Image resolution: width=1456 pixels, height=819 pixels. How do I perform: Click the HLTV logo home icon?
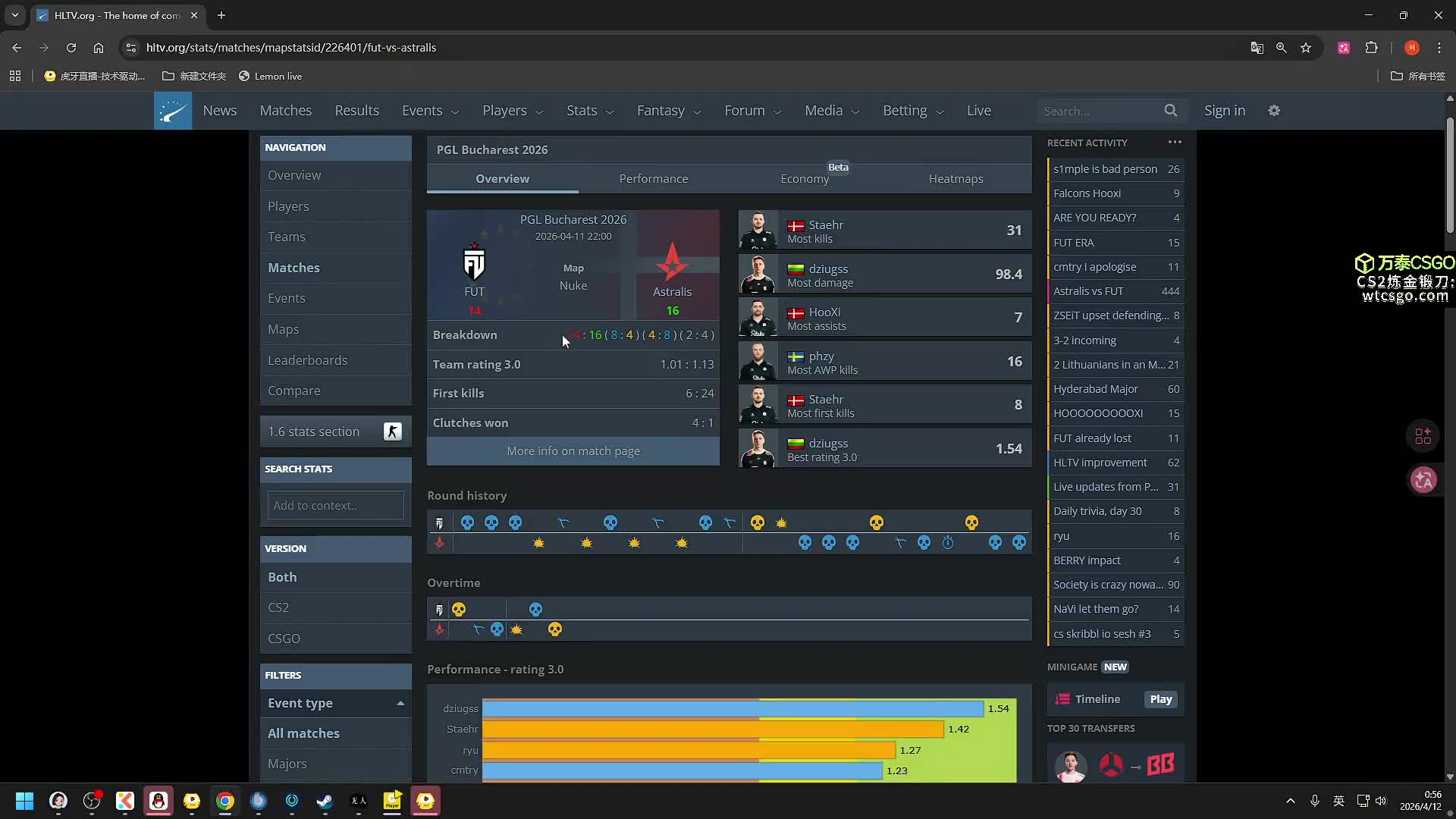(x=173, y=111)
